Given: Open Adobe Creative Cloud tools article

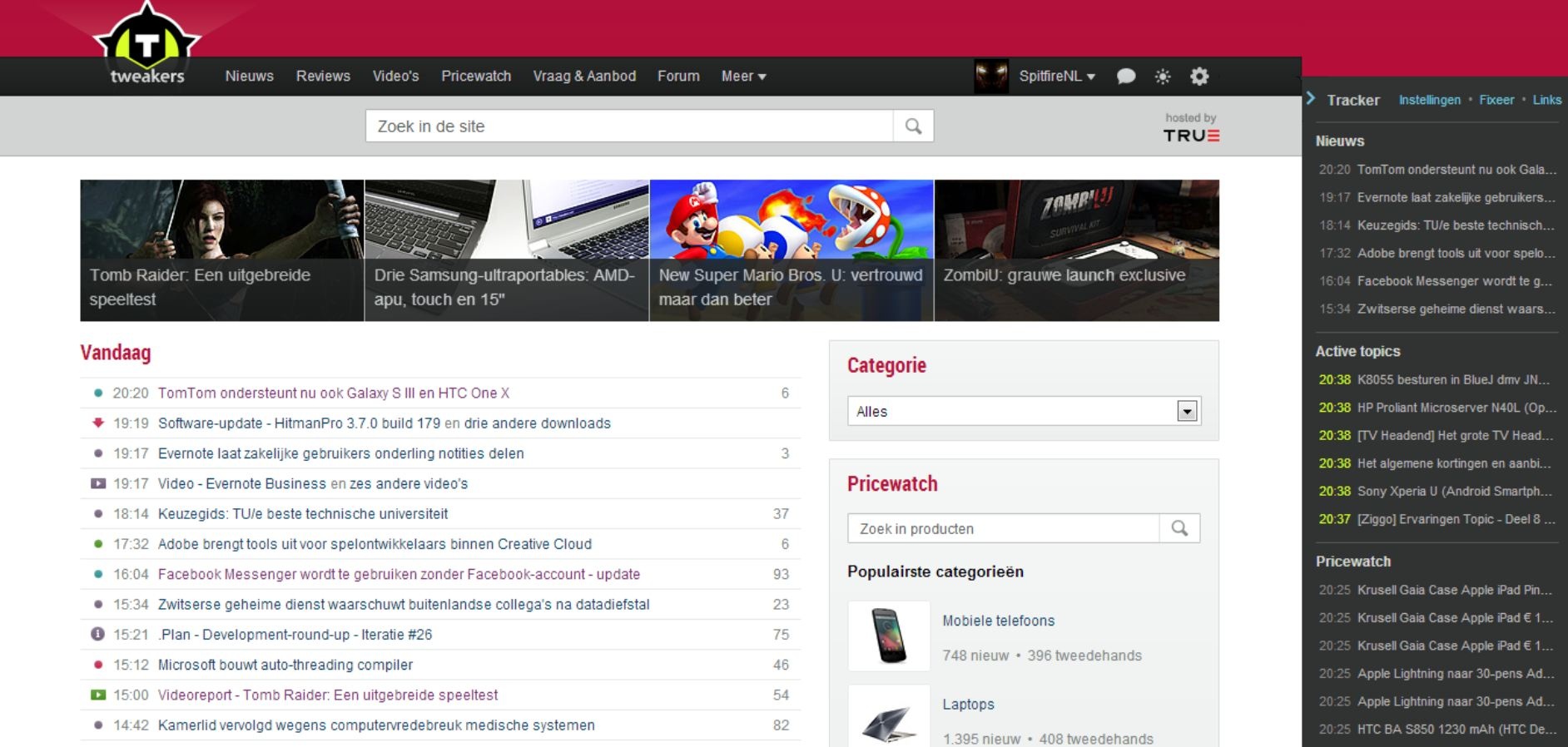Looking at the screenshot, I should (375, 544).
